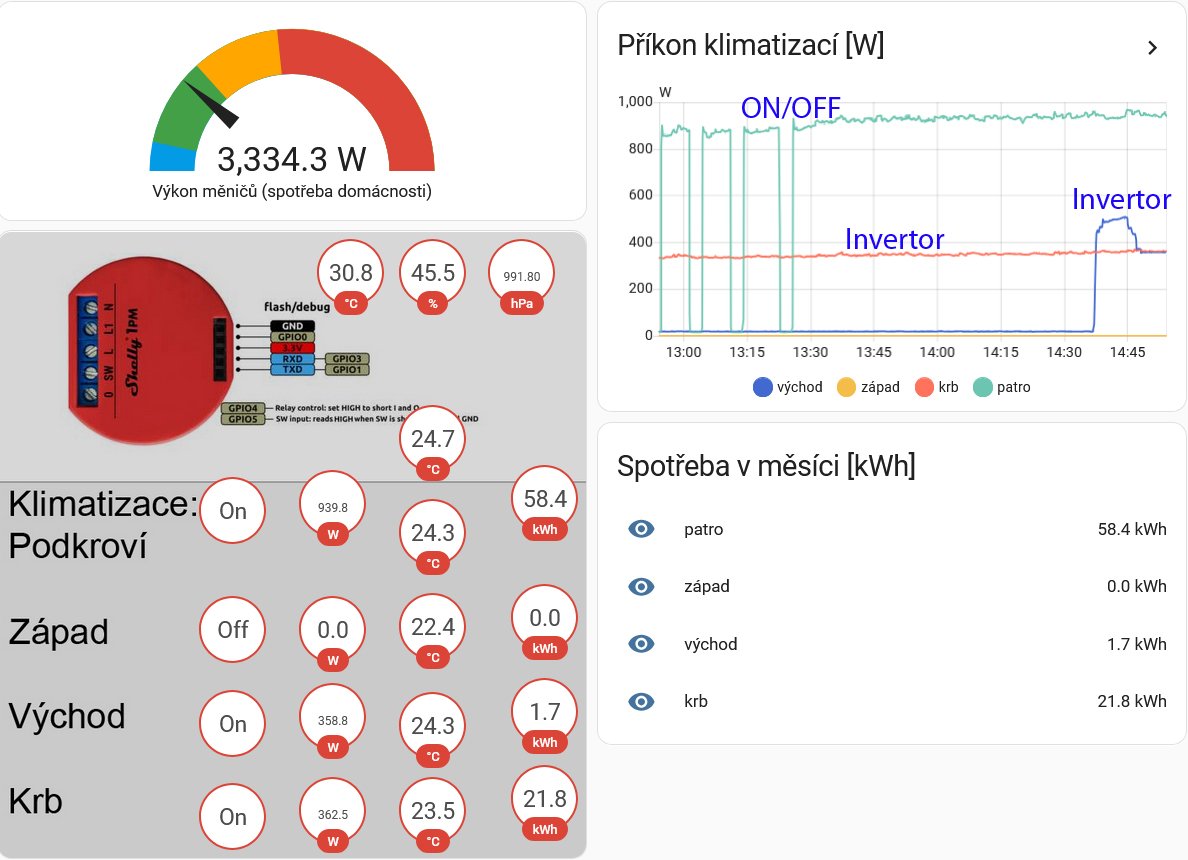Click the patro row label in Spotřeba list
This screenshot has width=1188, height=860.
point(703,529)
